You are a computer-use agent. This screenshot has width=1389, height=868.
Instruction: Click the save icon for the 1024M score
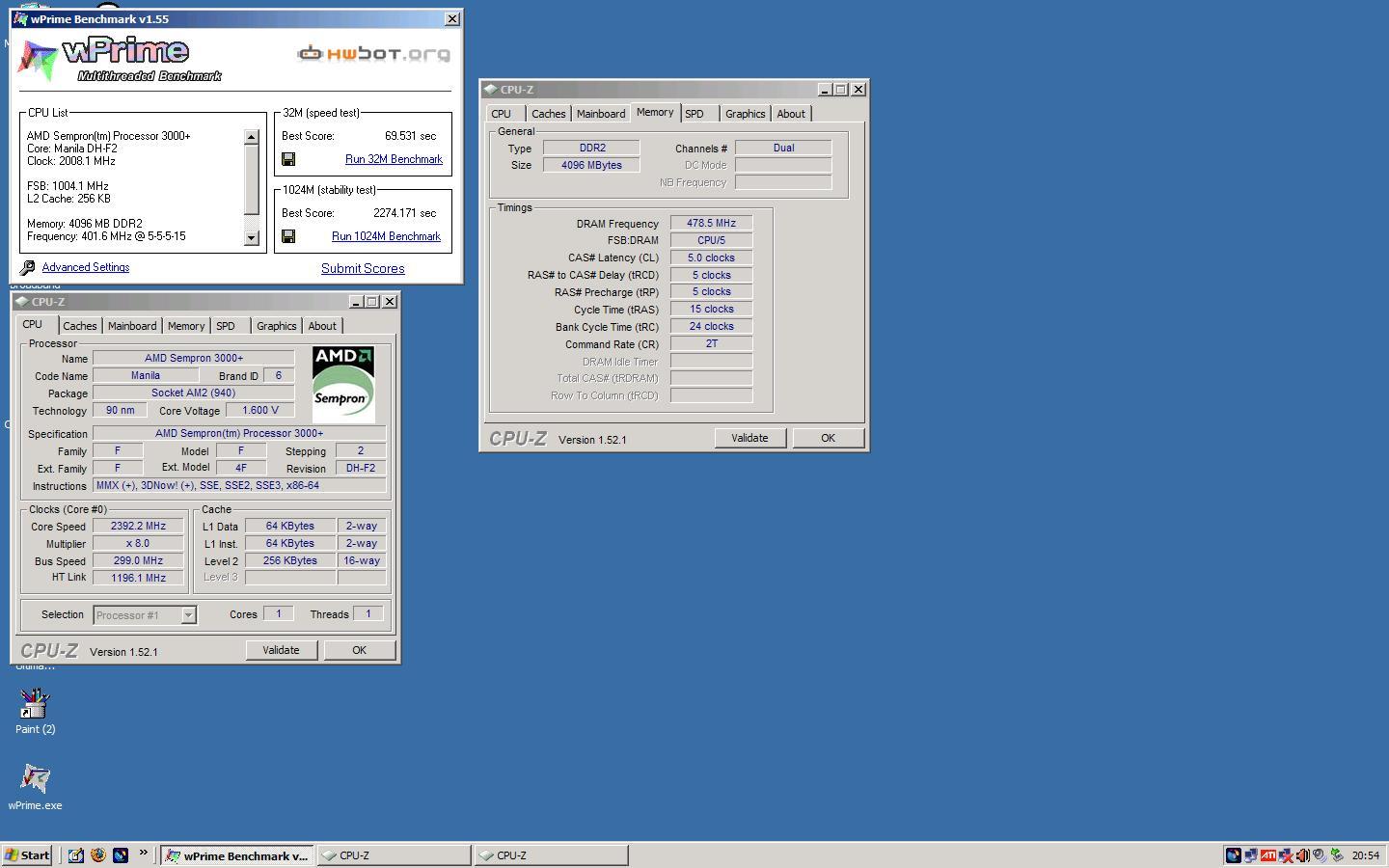pos(287,236)
